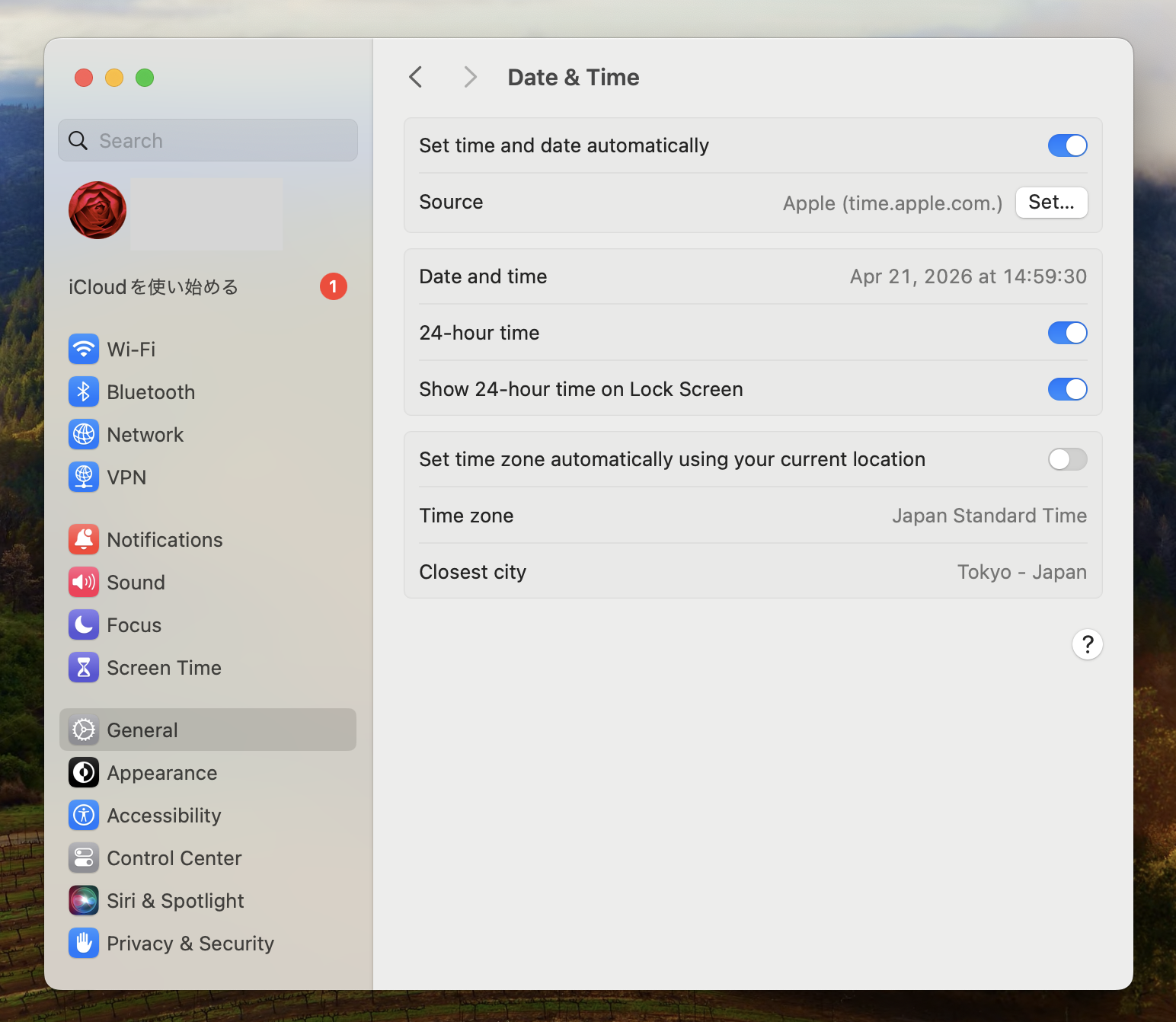Image resolution: width=1176 pixels, height=1022 pixels.
Task: Disable Set time and date automatically
Action: coord(1067,145)
